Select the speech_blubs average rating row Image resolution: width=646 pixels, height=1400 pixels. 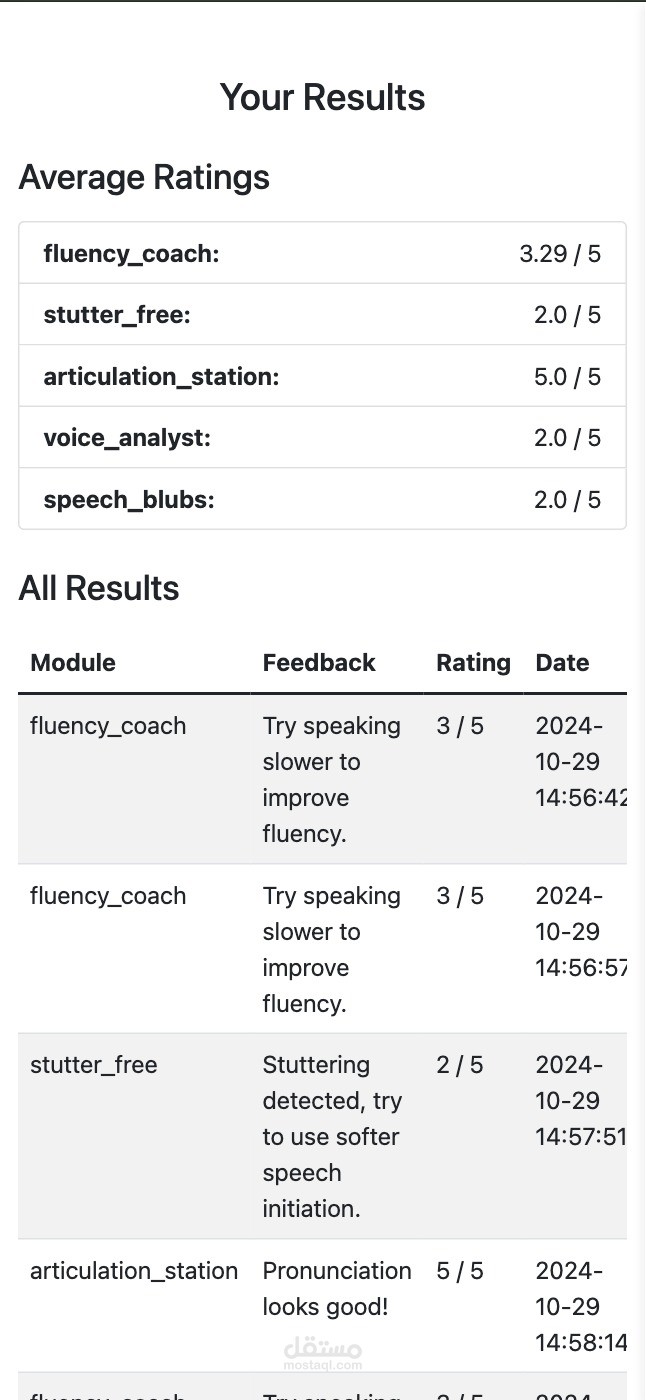322,499
